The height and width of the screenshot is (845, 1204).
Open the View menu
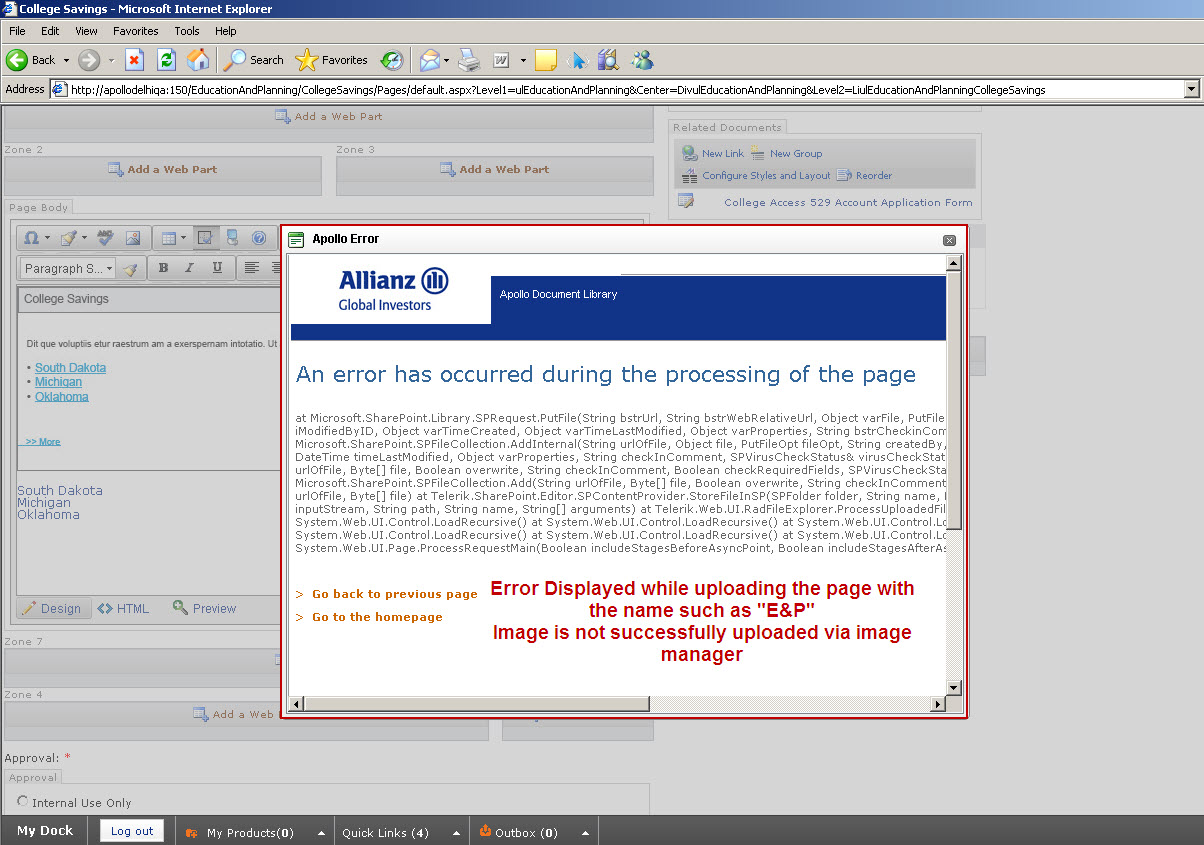pos(87,31)
